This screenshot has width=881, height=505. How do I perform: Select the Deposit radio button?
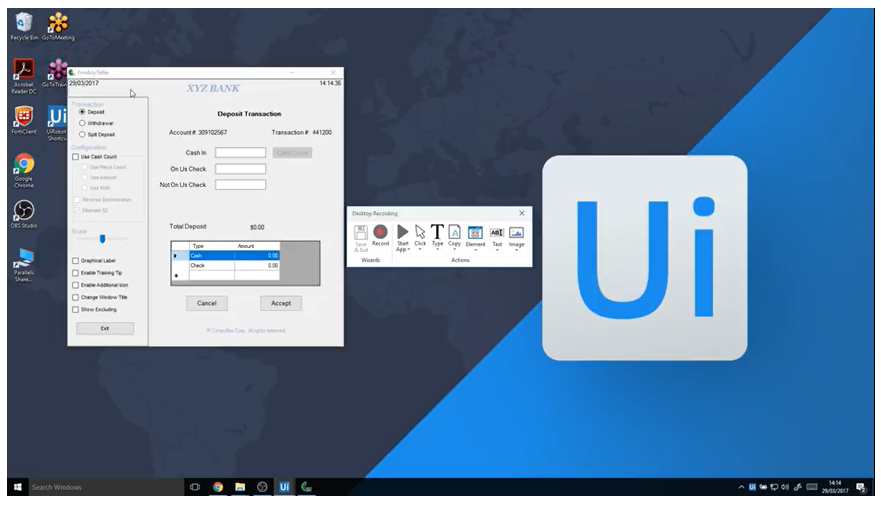pyautogui.click(x=82, y=112)
